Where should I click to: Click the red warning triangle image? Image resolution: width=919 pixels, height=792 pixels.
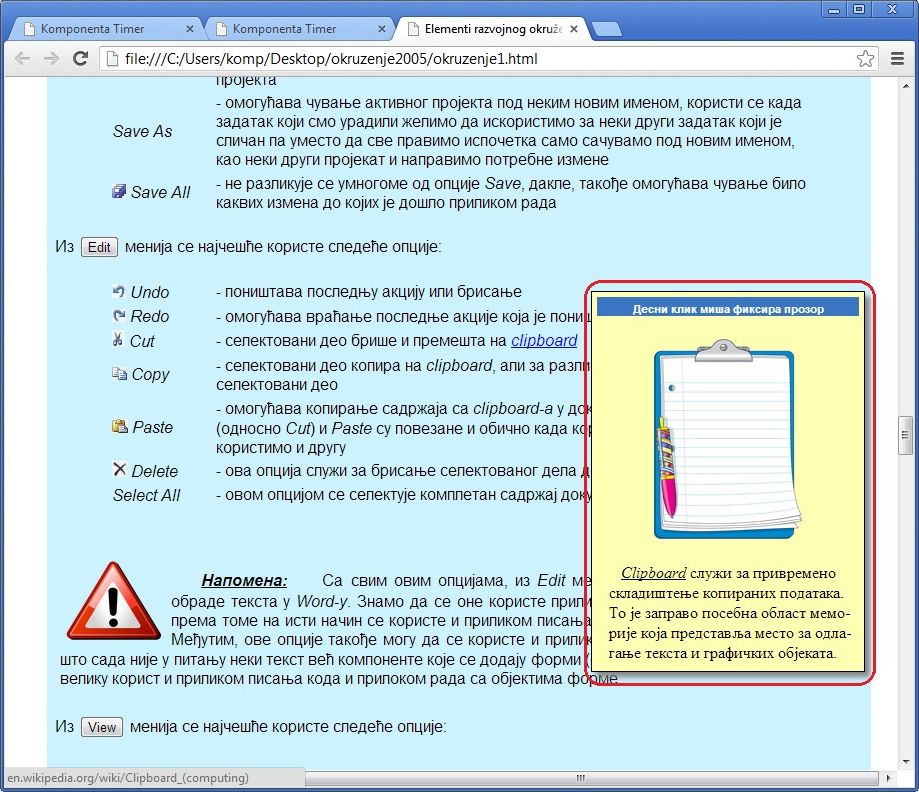[114, 601]
